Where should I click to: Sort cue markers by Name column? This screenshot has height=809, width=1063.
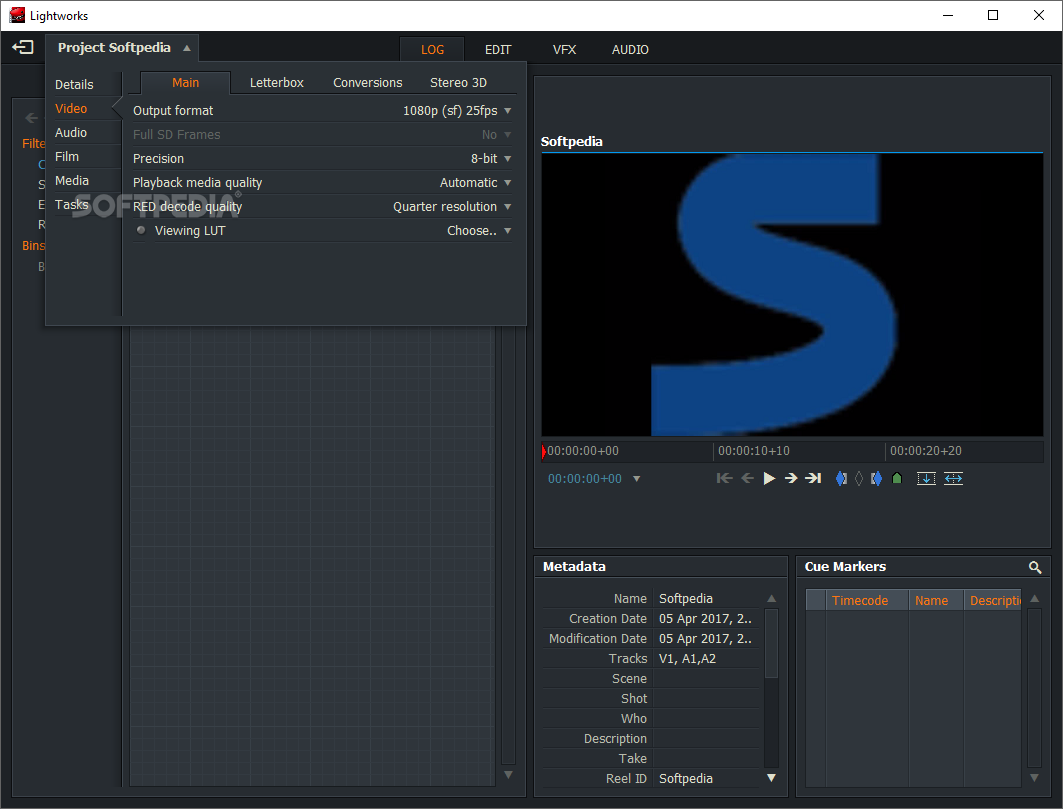point(936,600)
